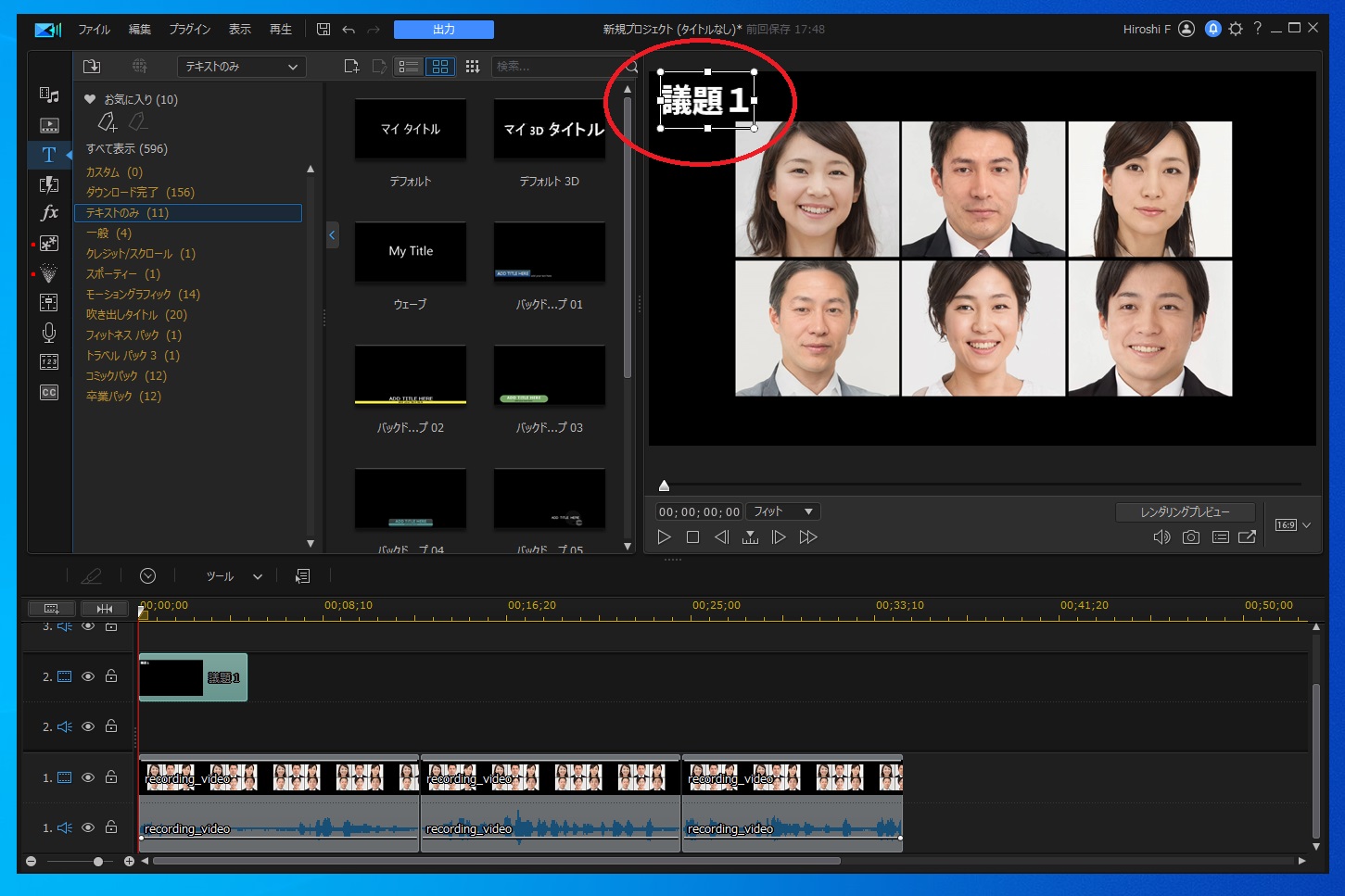The image size is (1345, 896).
Task: Click the add tag icon
Action: click(x=108, y=121)
